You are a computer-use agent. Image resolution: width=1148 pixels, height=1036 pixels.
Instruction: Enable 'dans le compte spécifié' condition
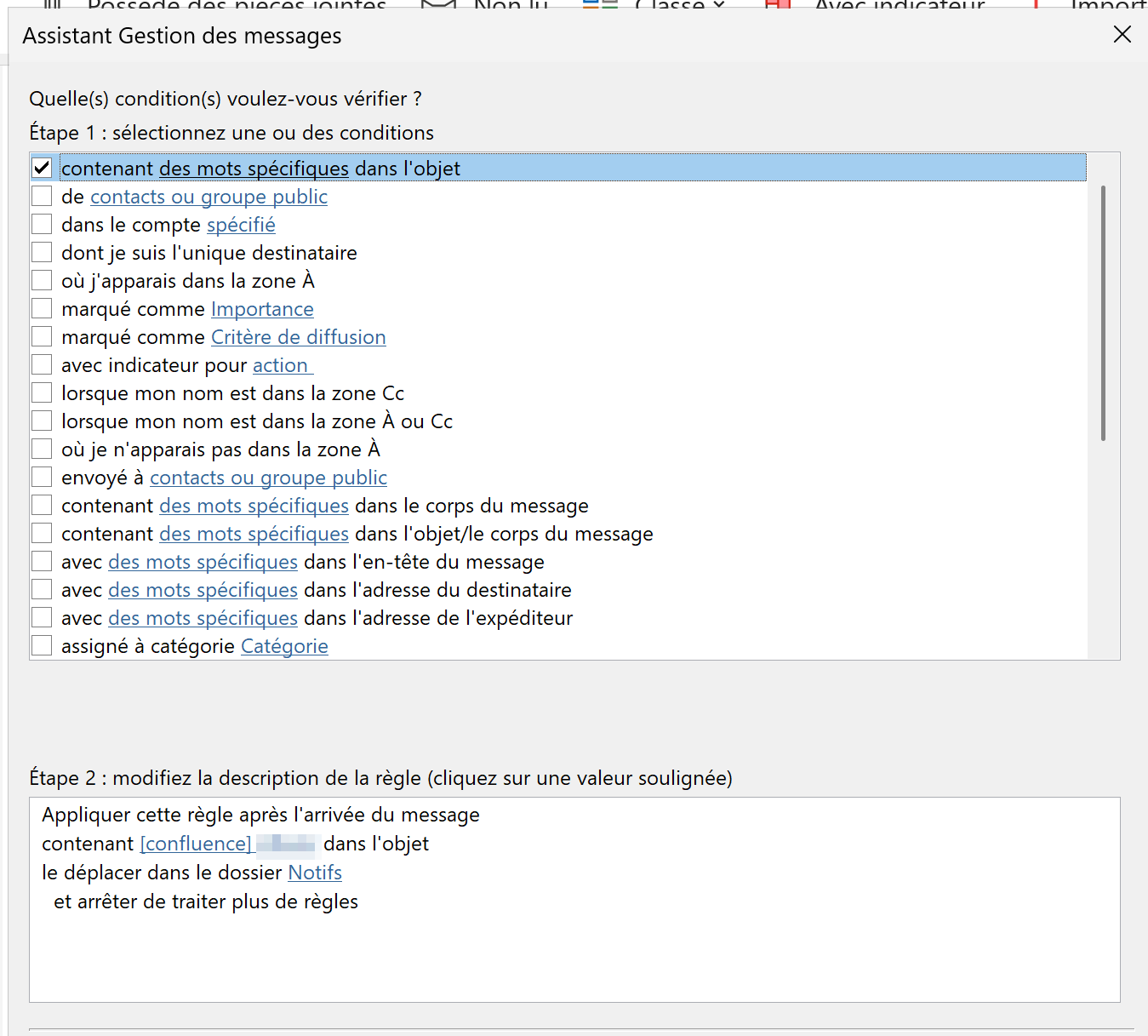click(x=42, y=224)
